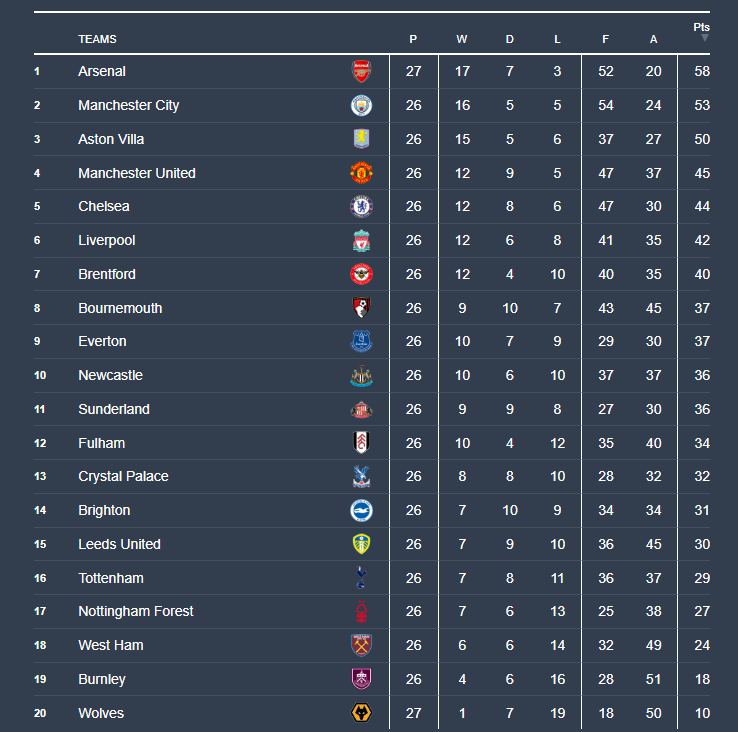Click the Arsenal club crest icon
Image resolution: width=738 pixels, height=732 pixels.
tap(361, 71)
